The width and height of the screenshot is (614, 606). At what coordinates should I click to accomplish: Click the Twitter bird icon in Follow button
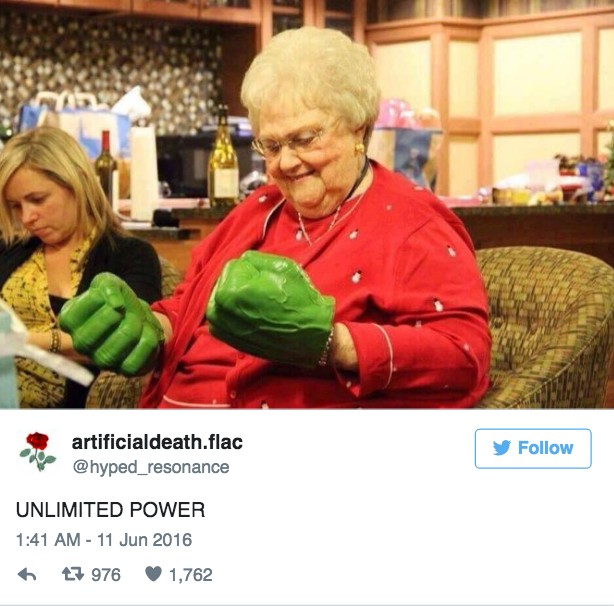(x=502, y=448)
